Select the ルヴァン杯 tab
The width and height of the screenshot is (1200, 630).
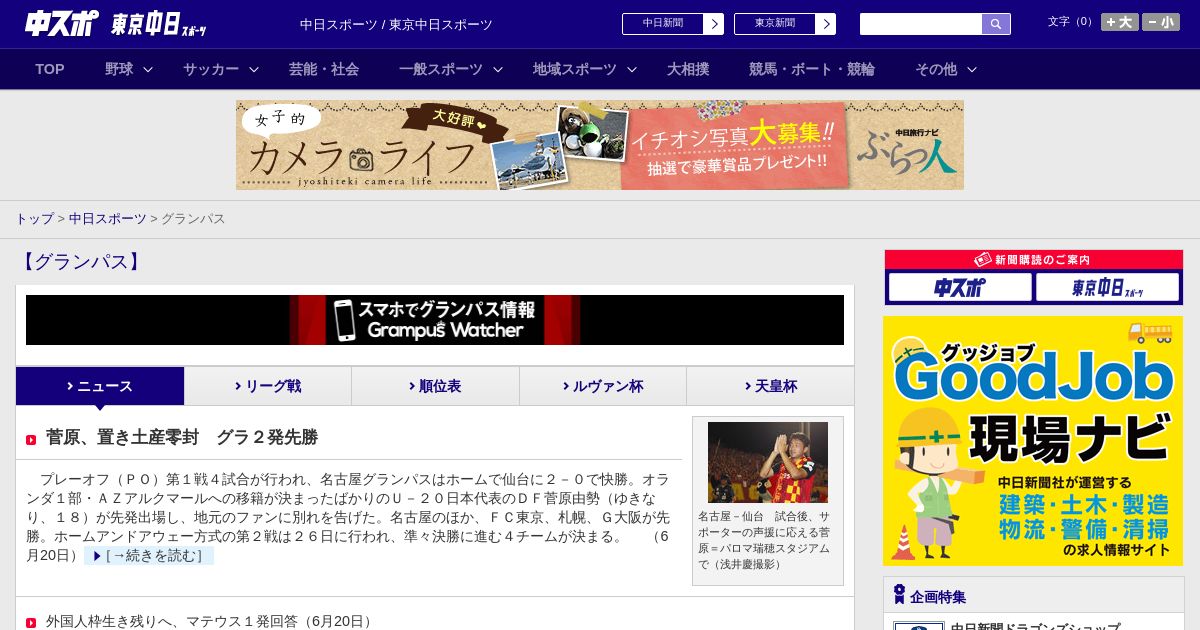tap(603, 386)
